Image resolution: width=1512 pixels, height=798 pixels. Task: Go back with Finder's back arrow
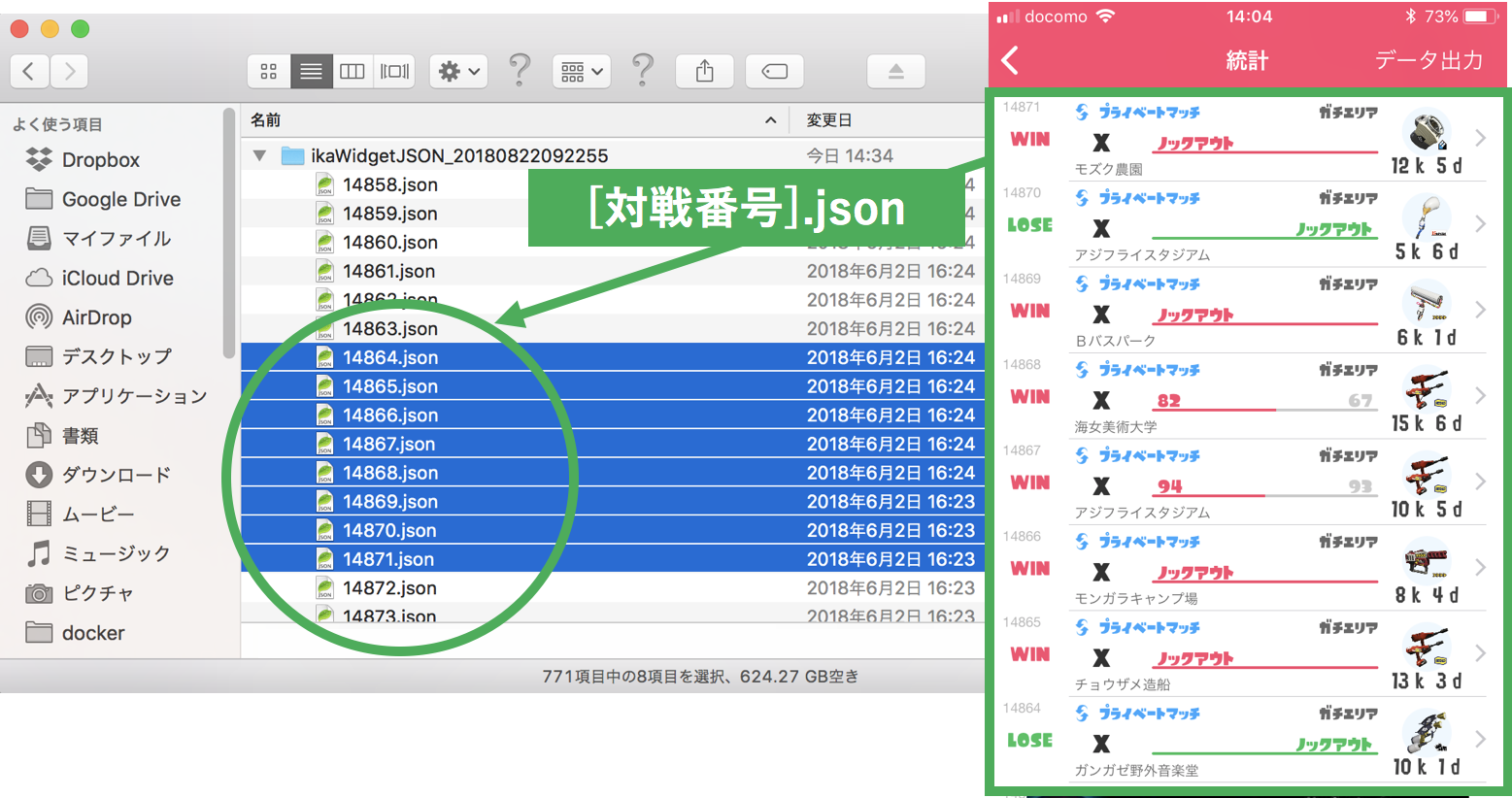(29, 71)
